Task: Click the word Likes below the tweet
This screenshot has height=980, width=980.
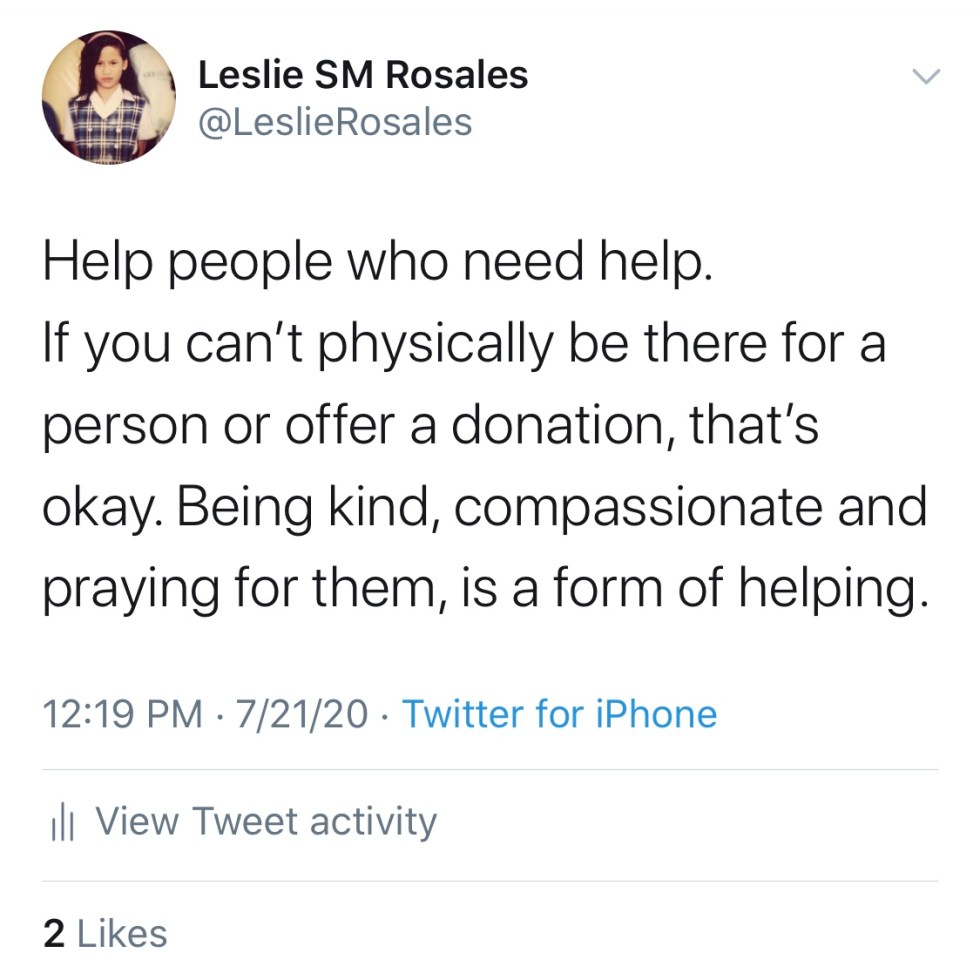Action: 122,933
